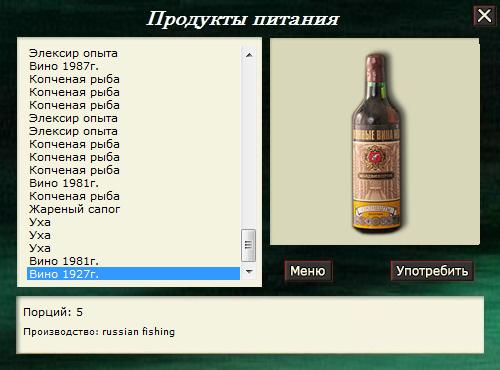Viewport: 500px width, 370px height.
Task: Click the scrollbar down arrow in the food list
Action: click(249, 272)
